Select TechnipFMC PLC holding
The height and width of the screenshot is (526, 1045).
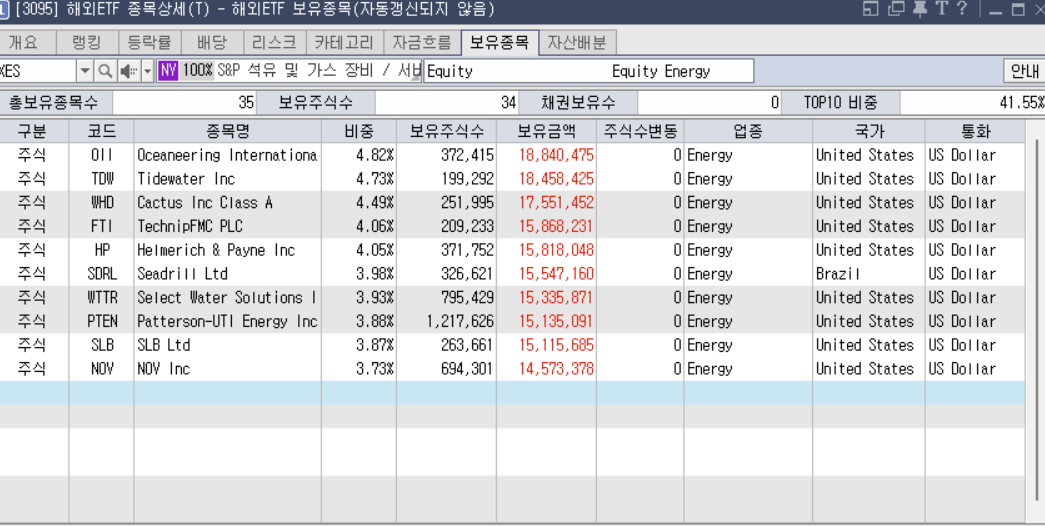click(190, 227)
